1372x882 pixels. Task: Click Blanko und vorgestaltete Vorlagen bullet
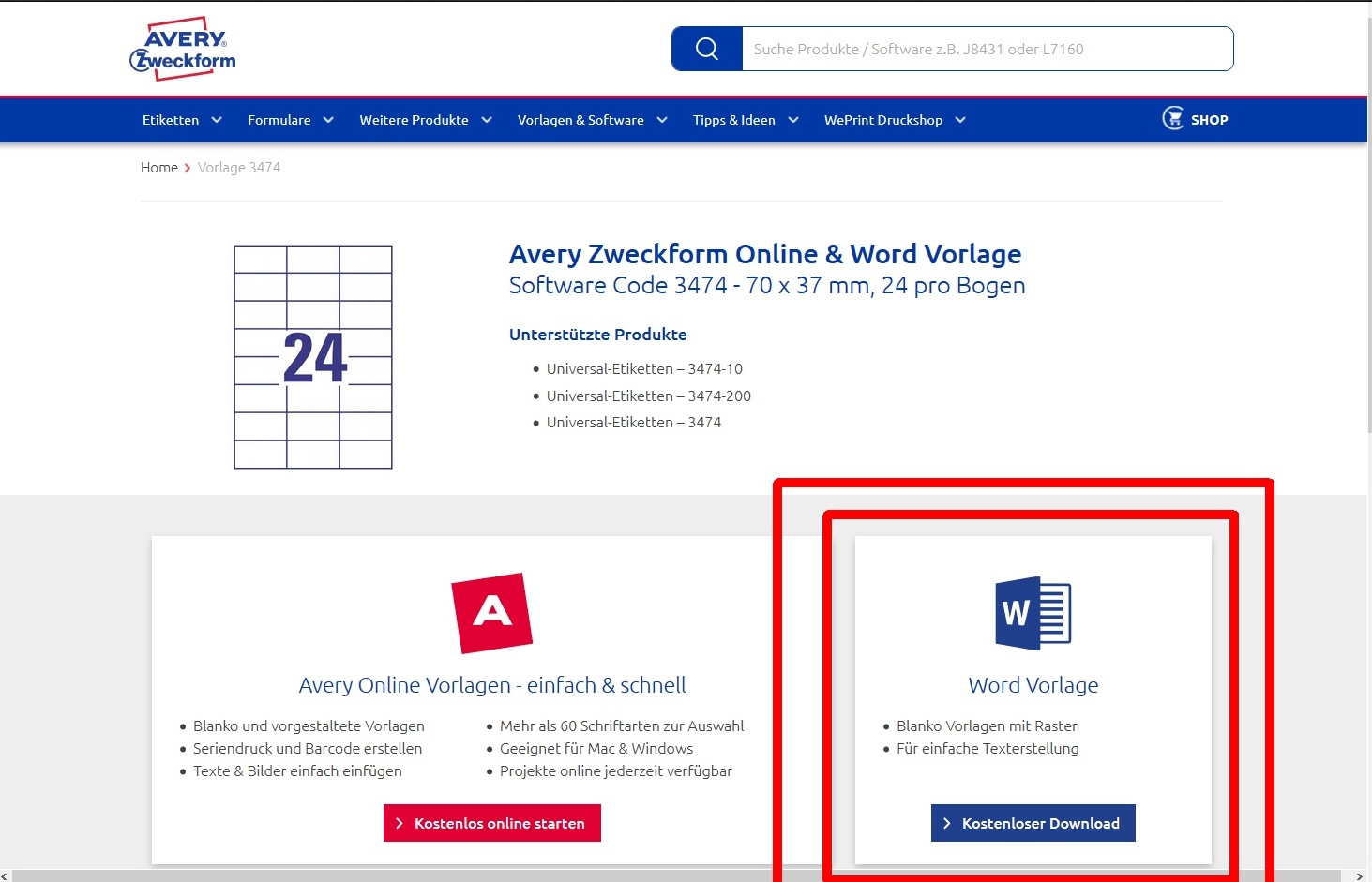click(x=309, y=726)
